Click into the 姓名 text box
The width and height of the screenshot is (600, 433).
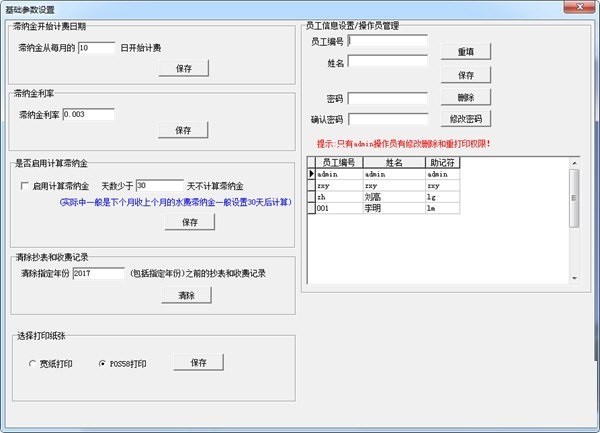tap(388, 63)
